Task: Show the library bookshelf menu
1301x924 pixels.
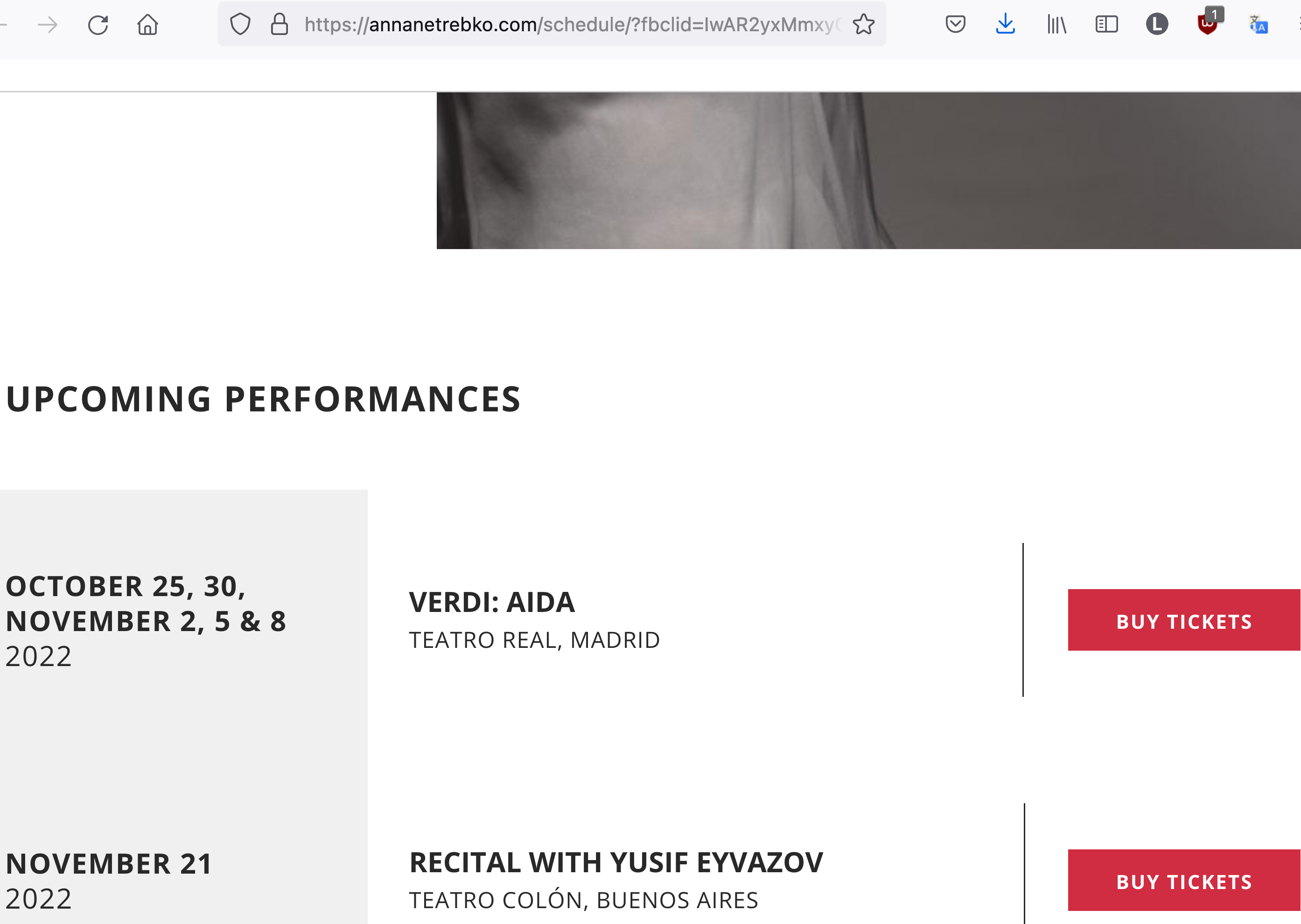Action: pyautogui.click(x=1056, y=24)
